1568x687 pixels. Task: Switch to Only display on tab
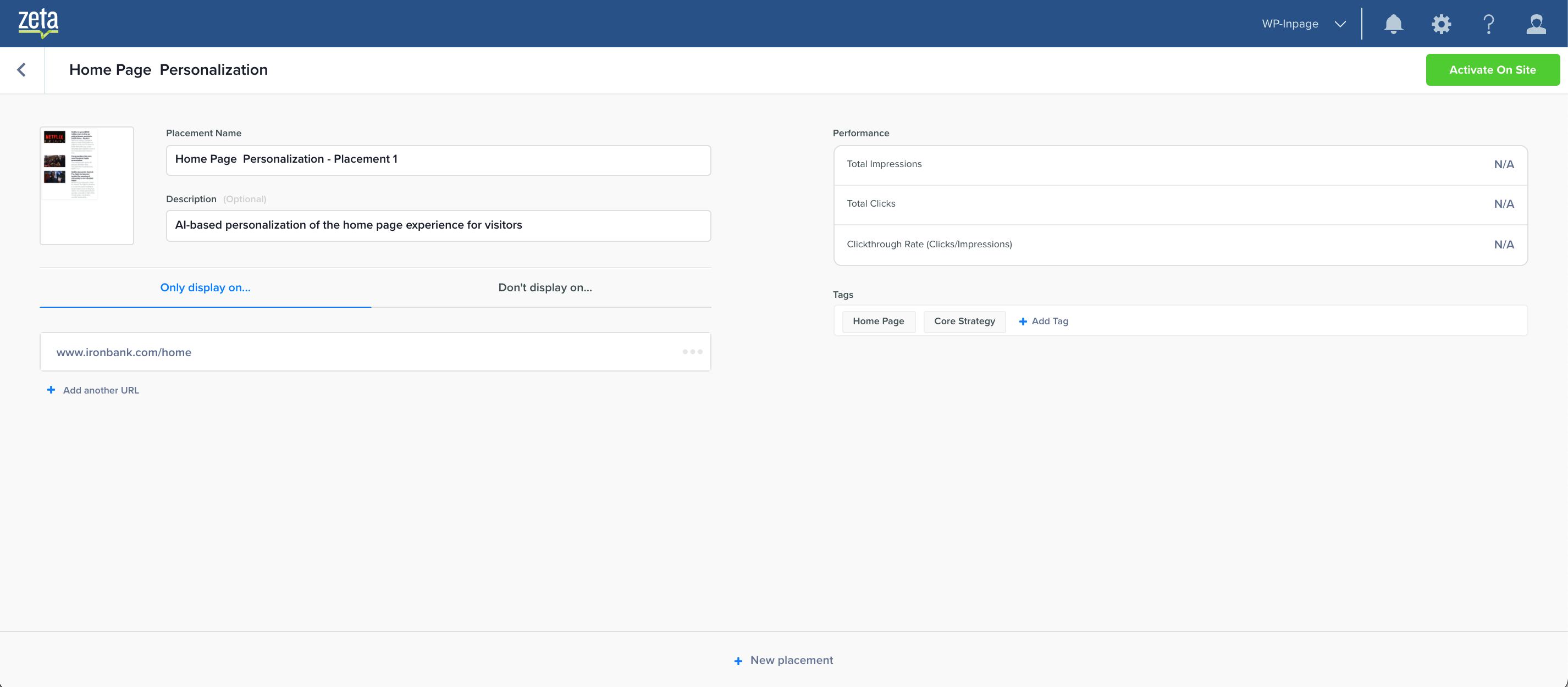205,287
